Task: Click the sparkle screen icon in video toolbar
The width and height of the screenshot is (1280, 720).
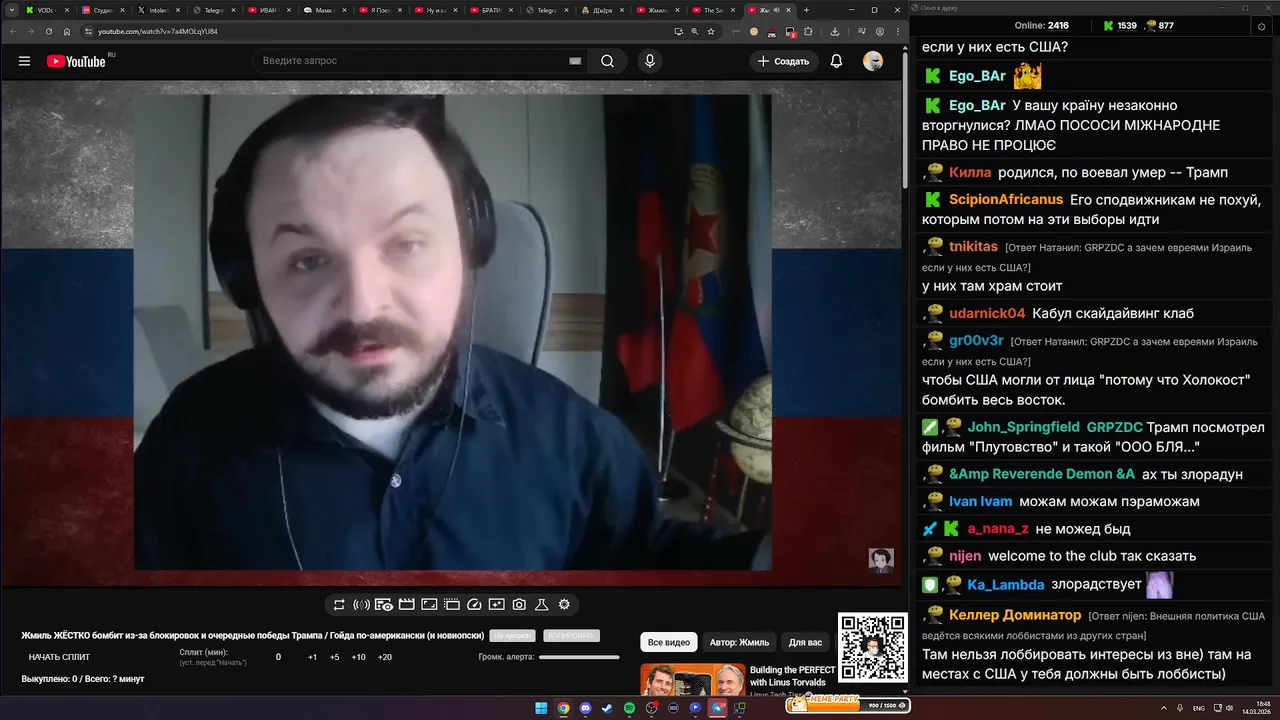Action: (x=497, y=605)
